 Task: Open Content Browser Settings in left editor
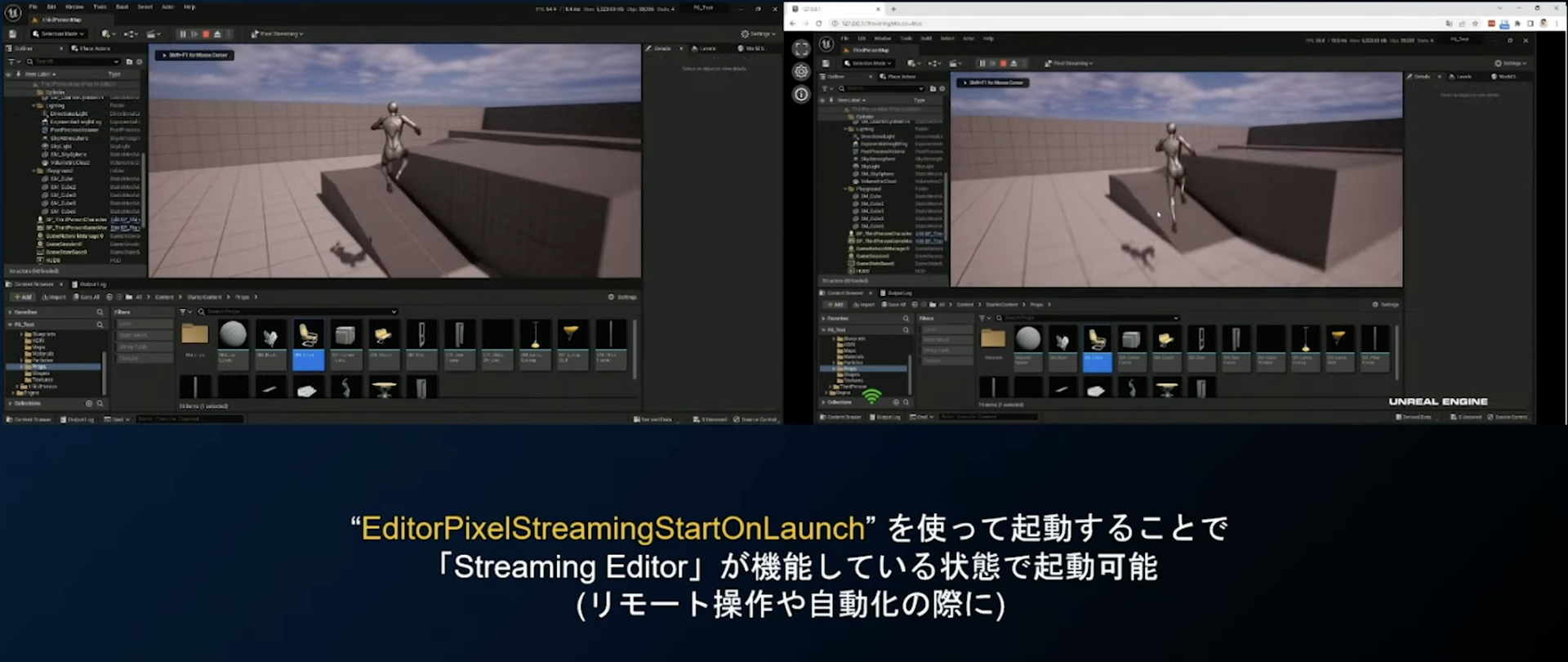[622, 297]
